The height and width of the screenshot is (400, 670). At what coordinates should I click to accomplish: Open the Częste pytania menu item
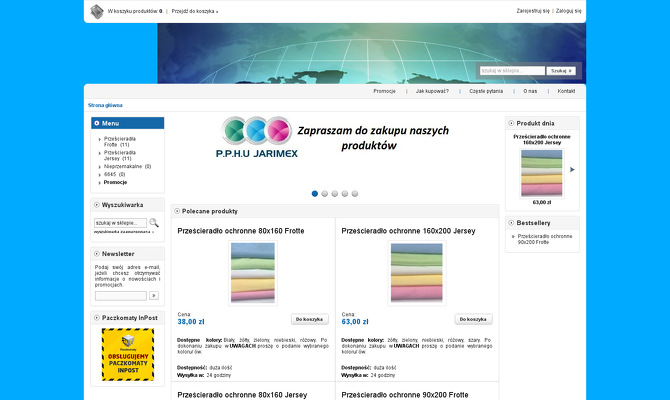pyautogui.click(x=486, y=91)
